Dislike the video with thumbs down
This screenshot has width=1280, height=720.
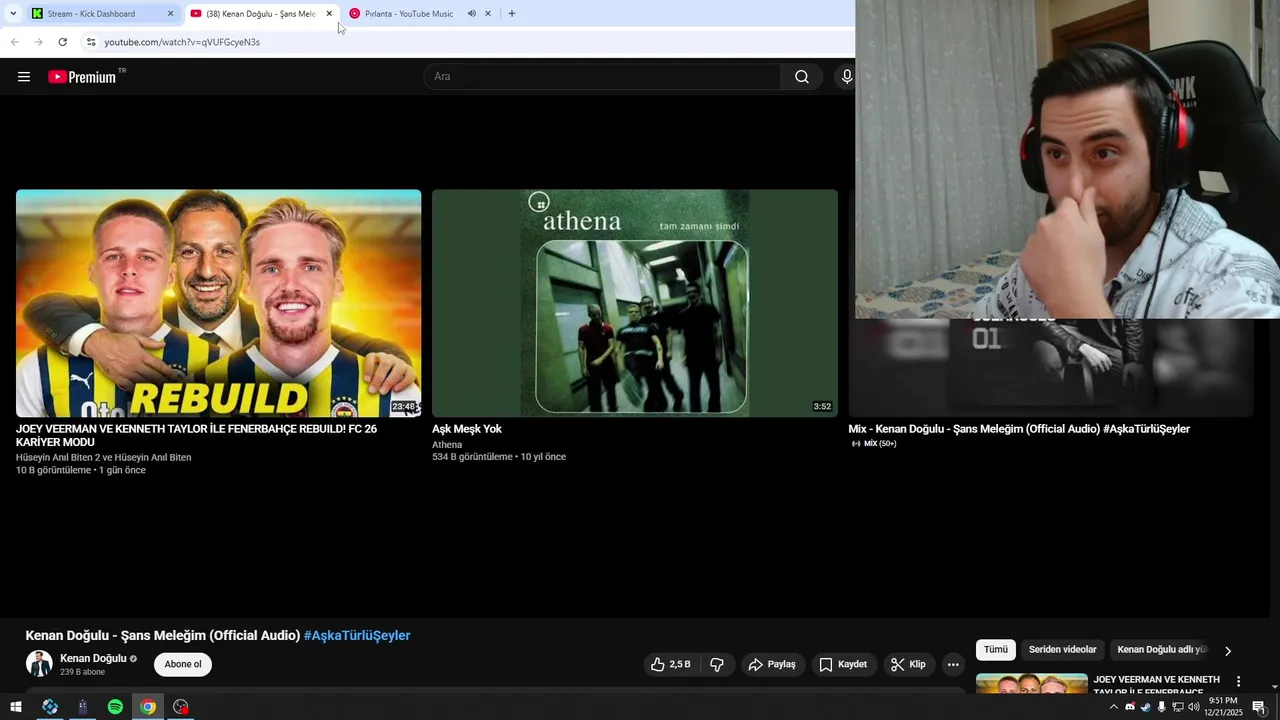[x=716, y=664]
